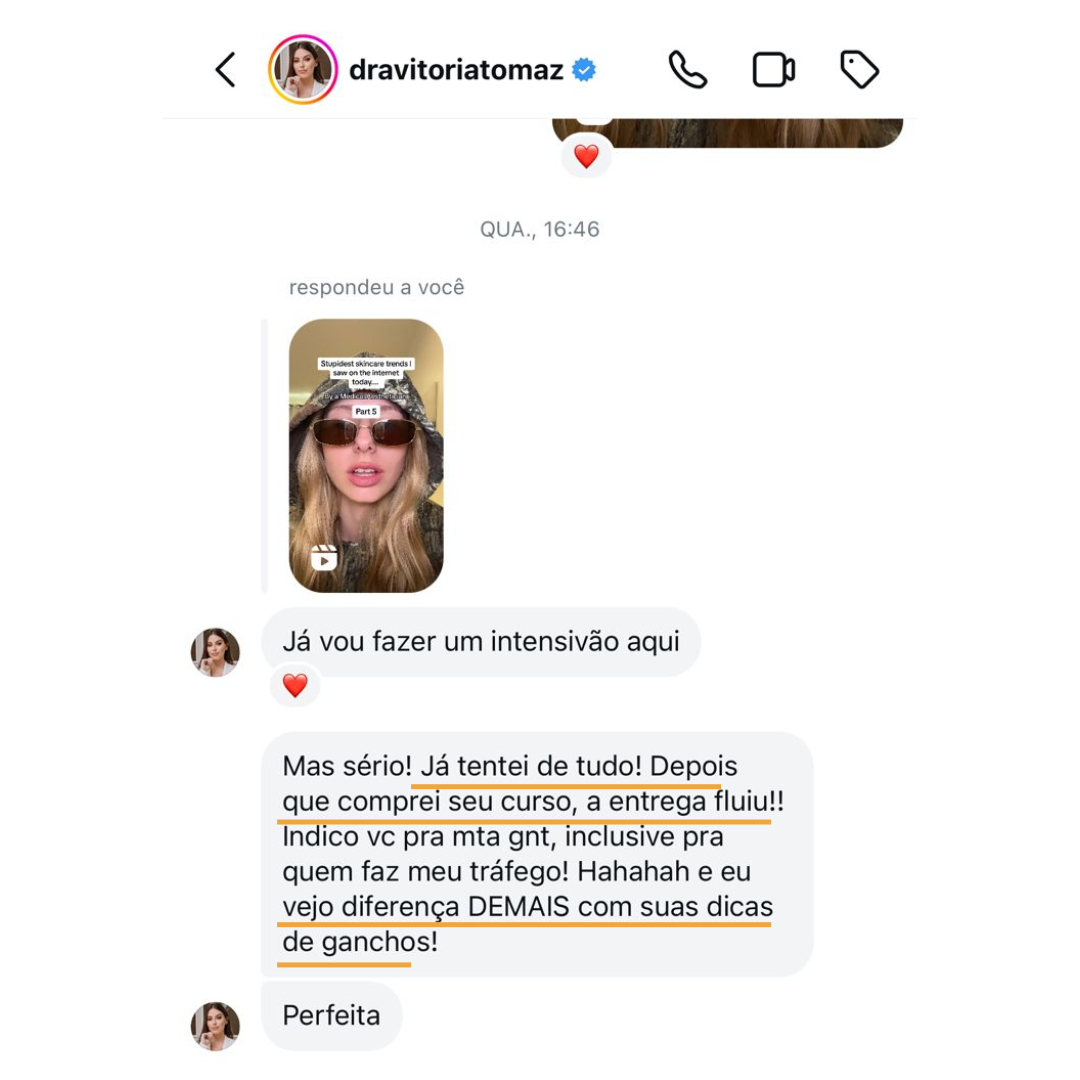Play the replied reel thumbnail
1080x1080 pixels.
tap(366, 455)
